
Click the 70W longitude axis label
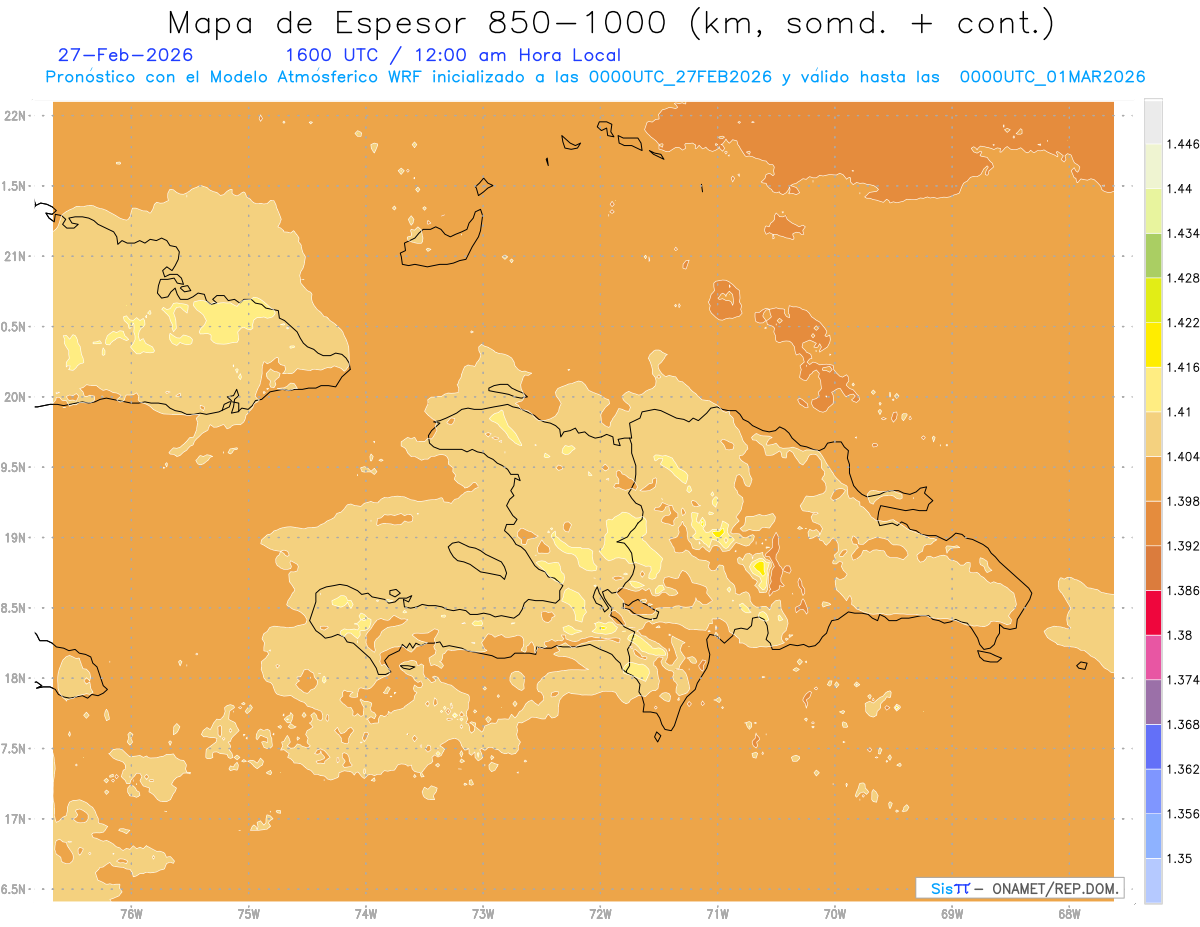click(835, 914)
